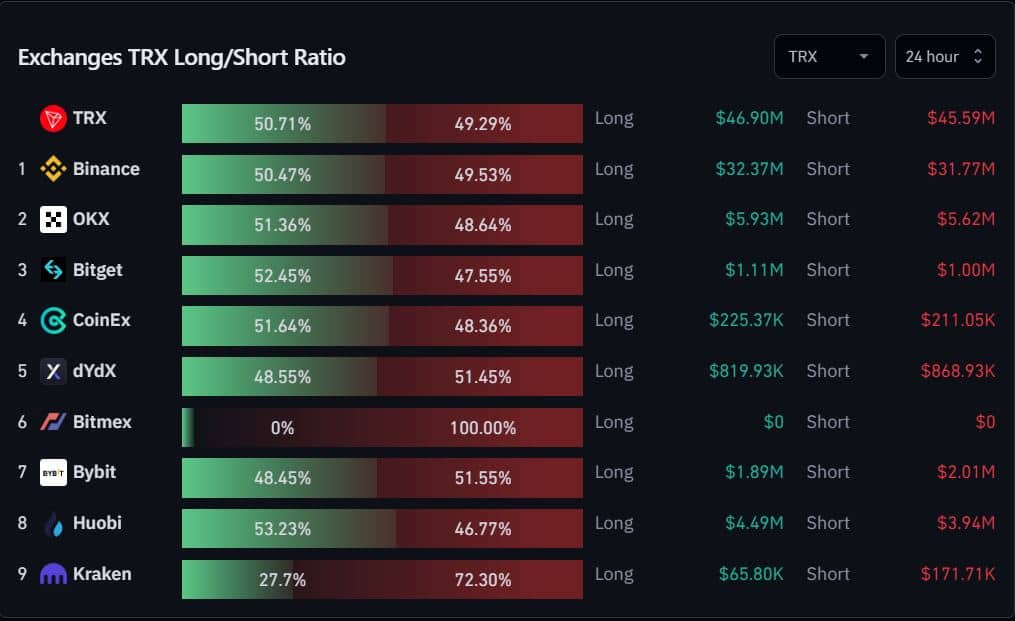Click the TRX short value $45.59M
This screenshot has width=1015, height=621.
tap(961, 118)
